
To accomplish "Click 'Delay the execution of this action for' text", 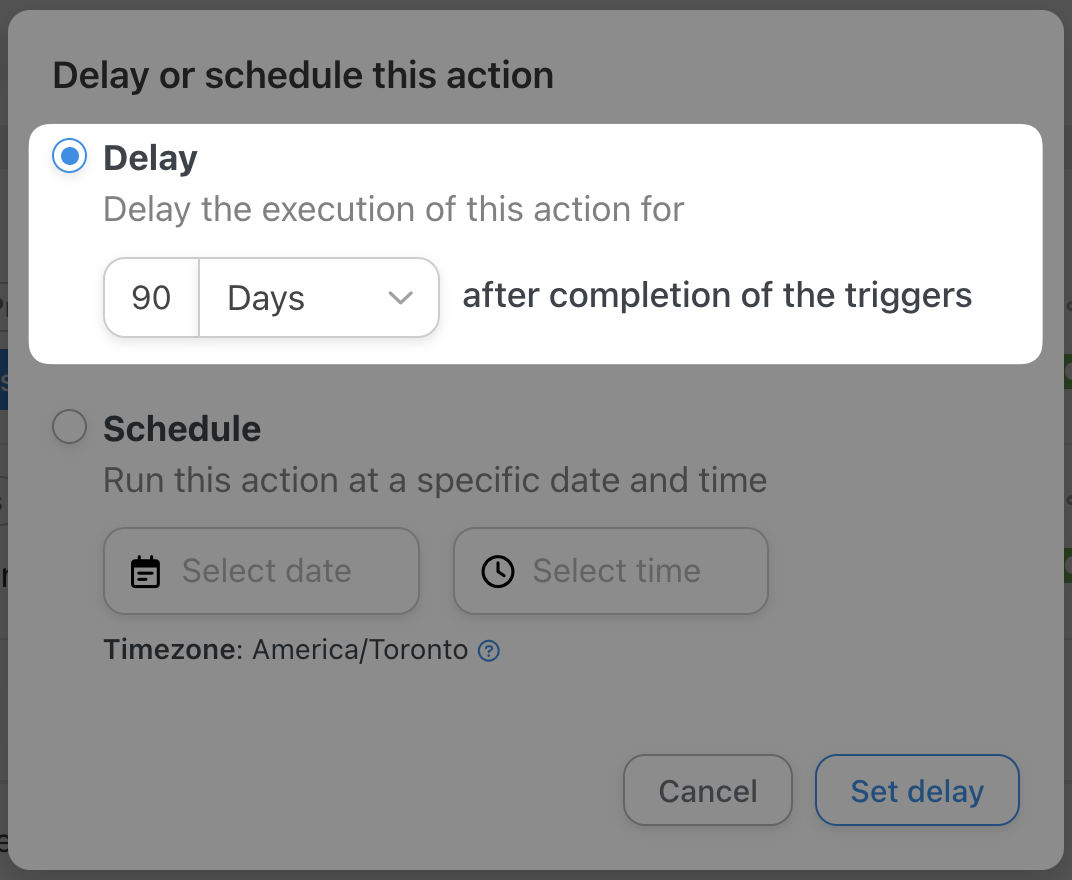I will coord(394,210).
